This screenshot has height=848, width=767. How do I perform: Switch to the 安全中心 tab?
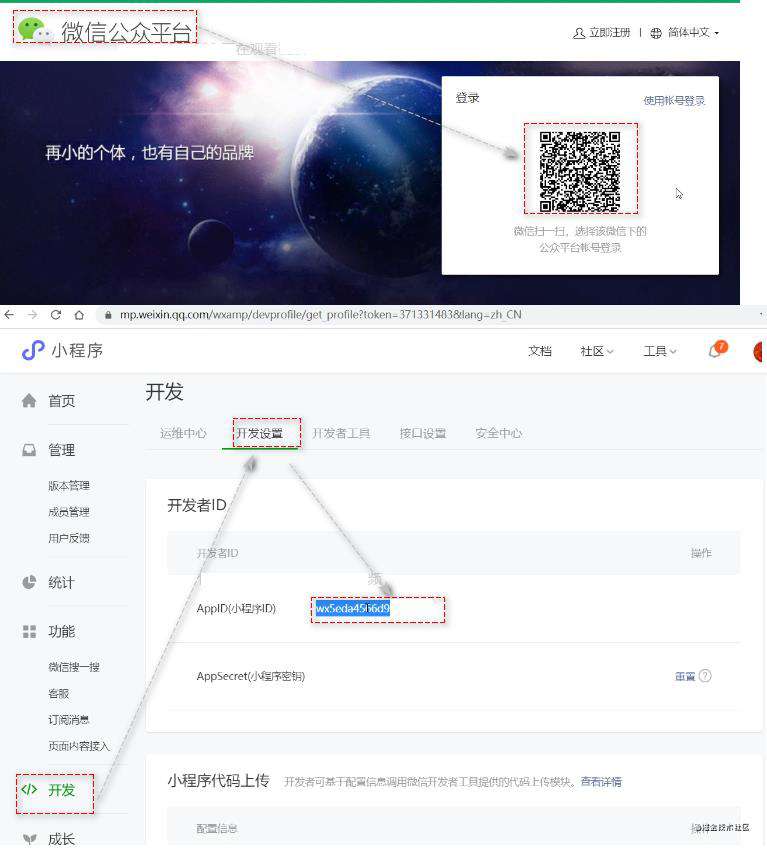499,433
